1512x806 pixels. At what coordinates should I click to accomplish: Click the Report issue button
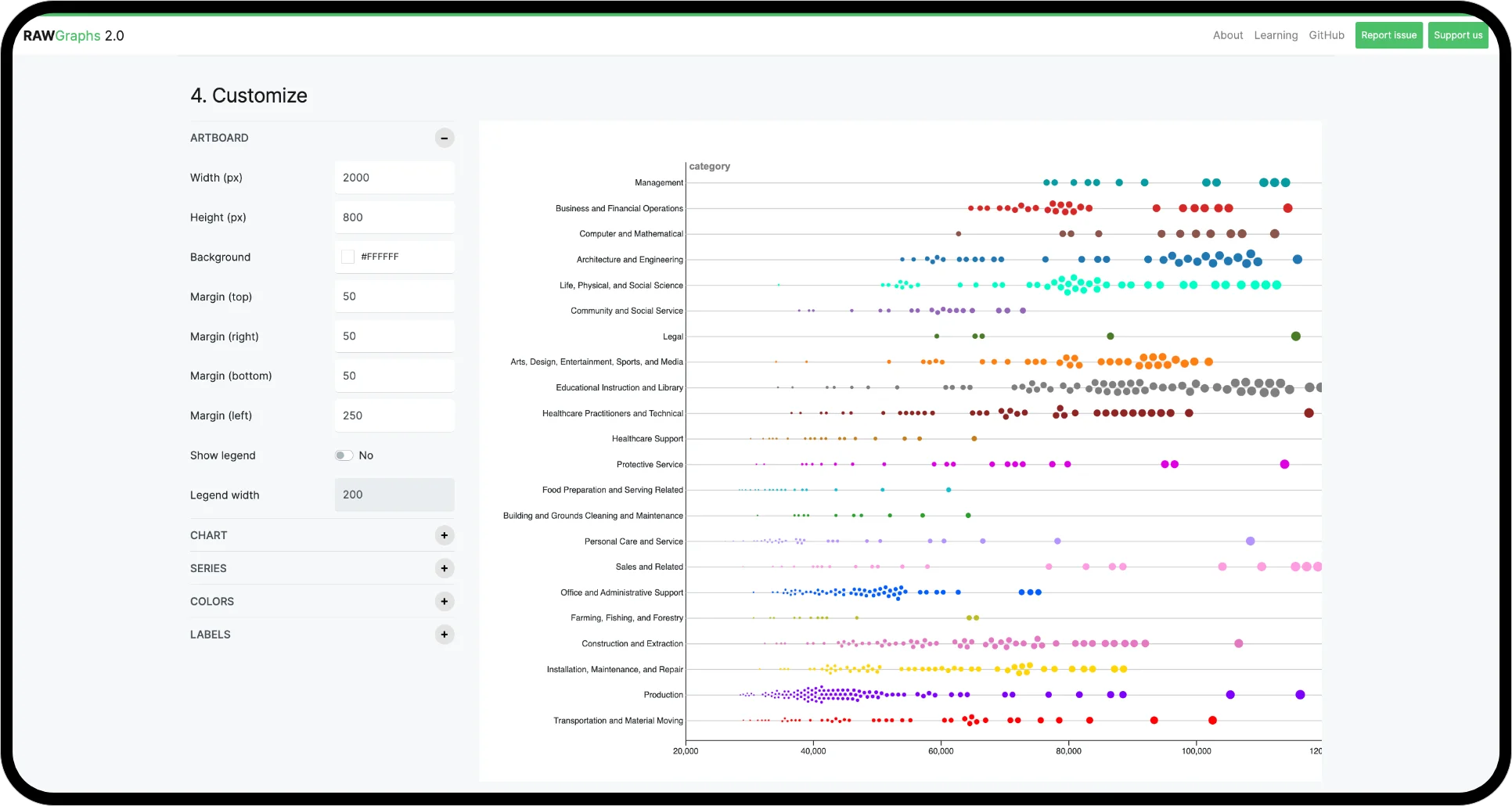point(1388,35)
